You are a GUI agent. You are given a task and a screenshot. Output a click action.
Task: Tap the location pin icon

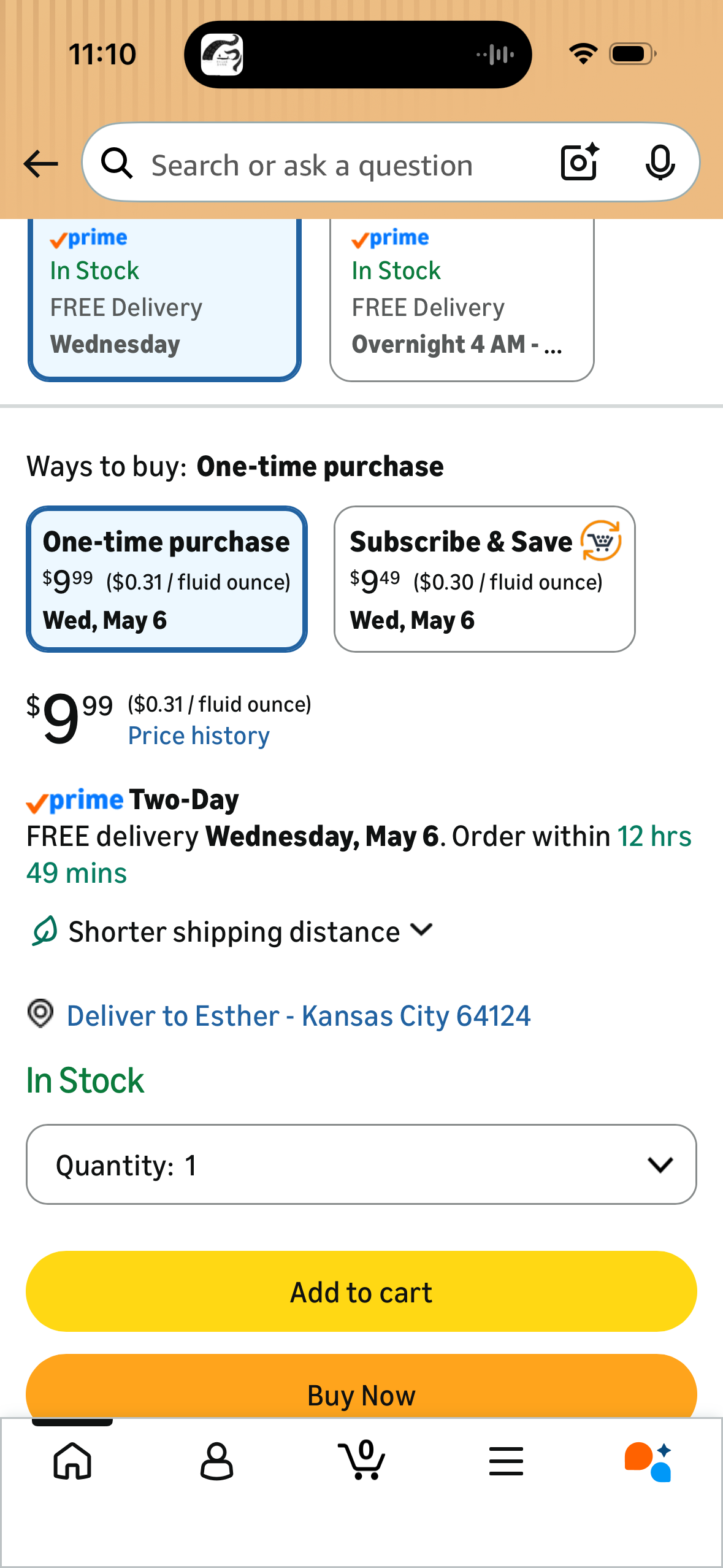(40, 1013)
